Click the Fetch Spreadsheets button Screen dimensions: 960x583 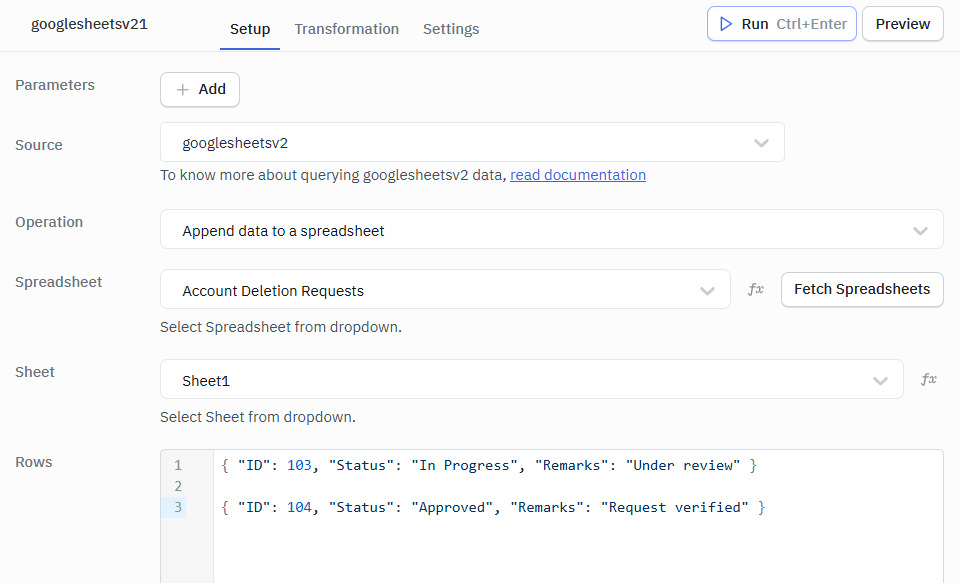point(861,289)
